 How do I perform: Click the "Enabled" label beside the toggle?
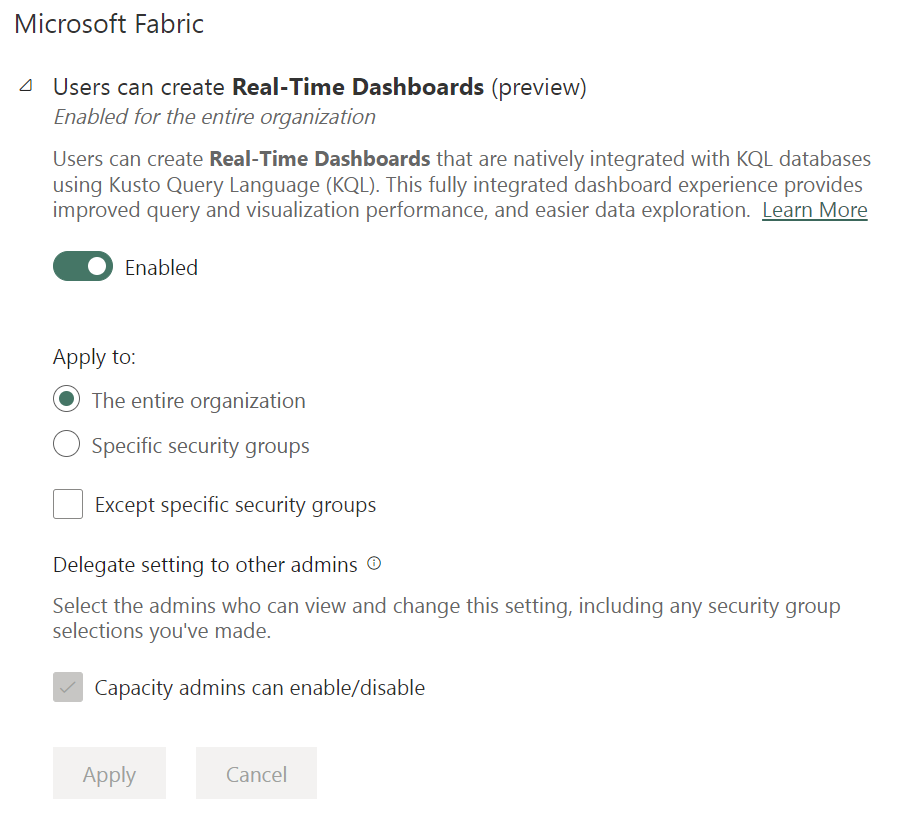pos(161,266)
